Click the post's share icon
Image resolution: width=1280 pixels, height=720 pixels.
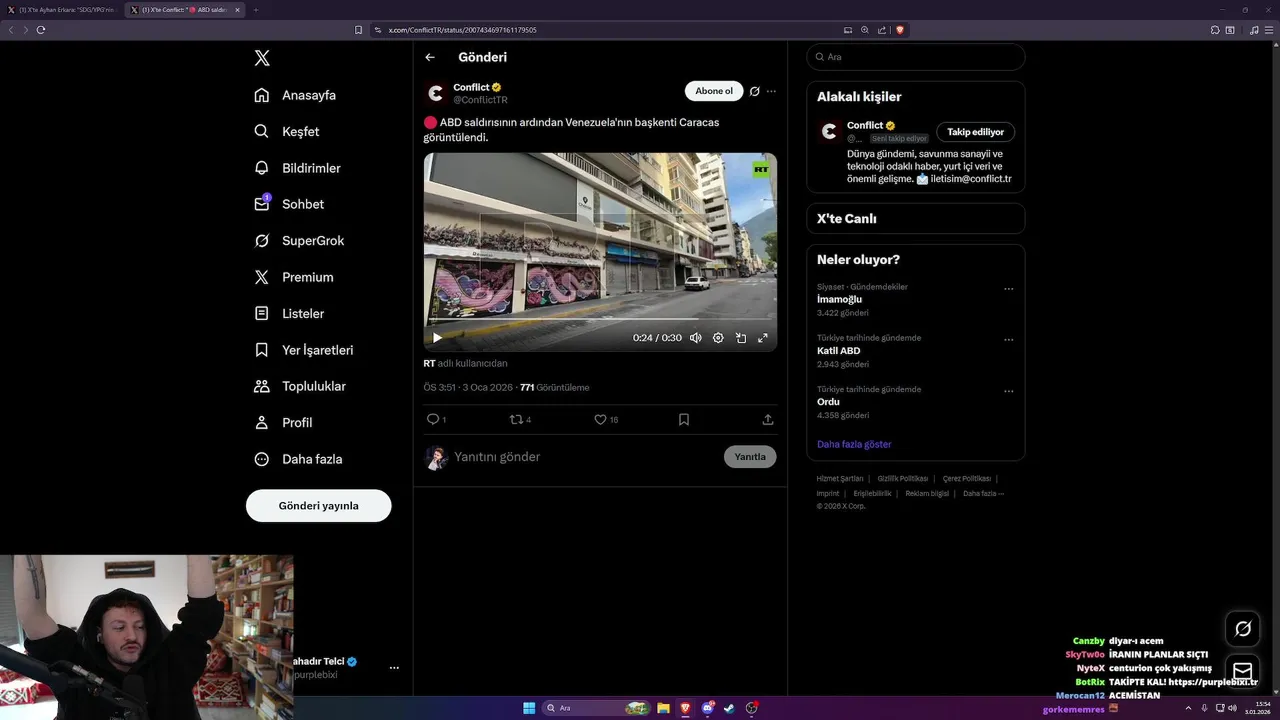click(x=768, y=419)
